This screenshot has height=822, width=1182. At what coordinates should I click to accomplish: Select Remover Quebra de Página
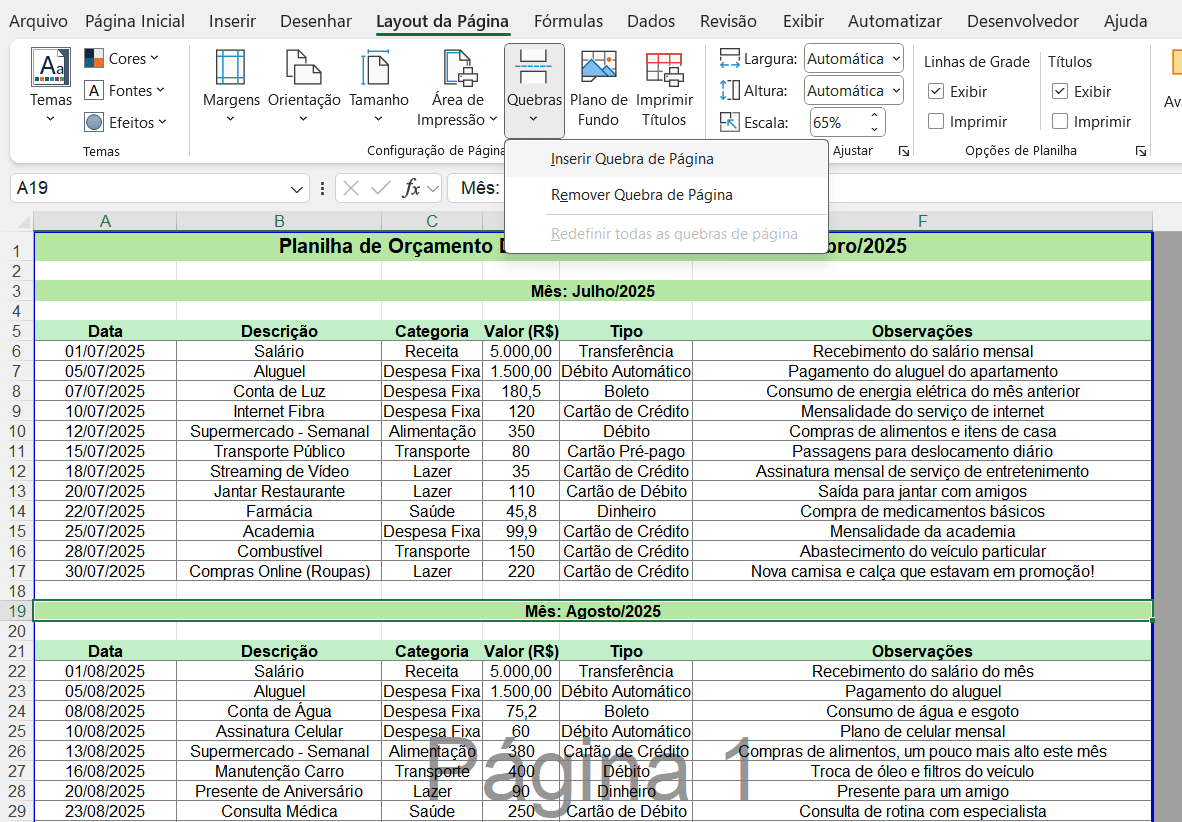pos(641,195)
